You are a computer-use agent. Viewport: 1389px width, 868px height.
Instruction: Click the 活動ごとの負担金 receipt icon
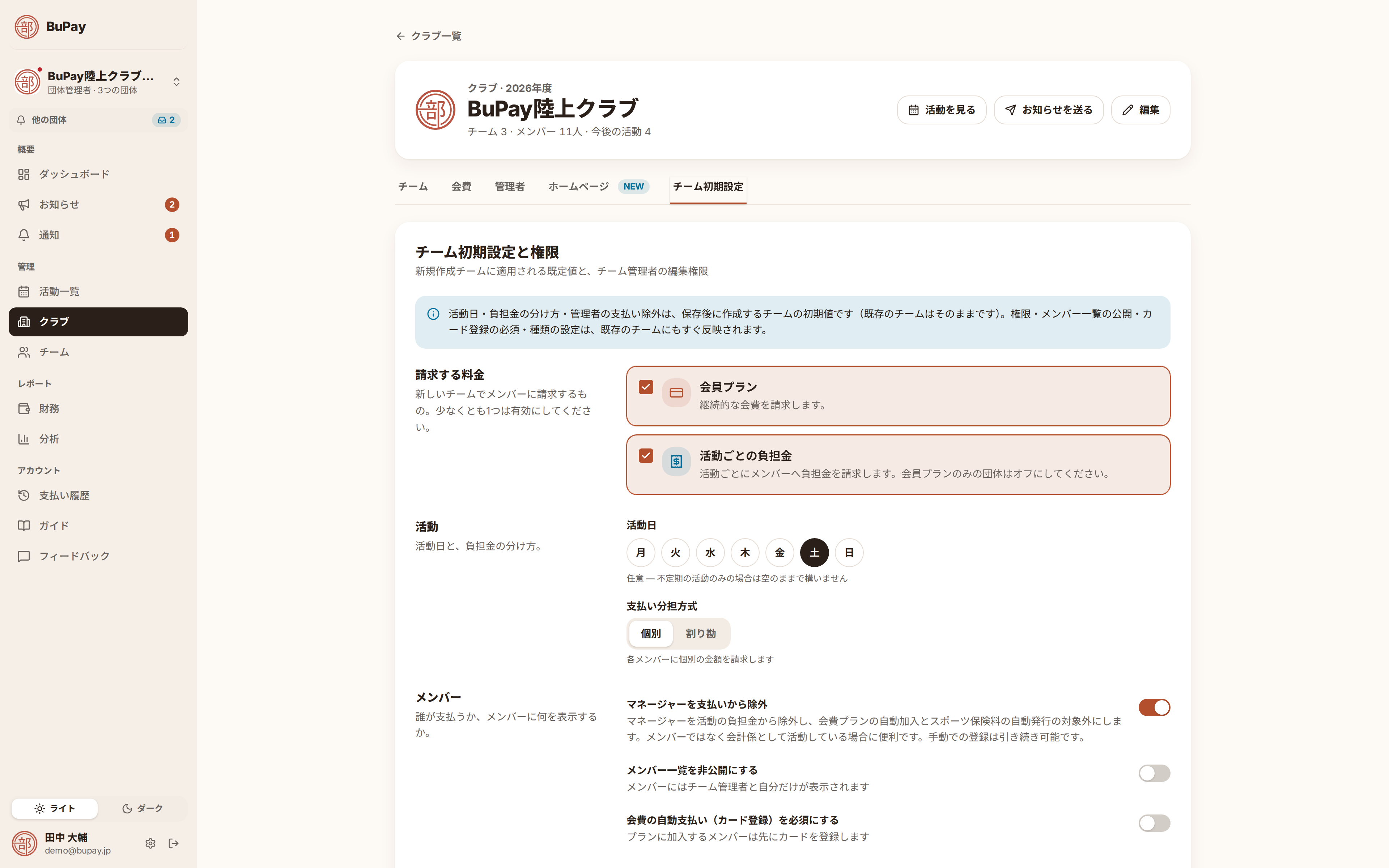[676, 461]
